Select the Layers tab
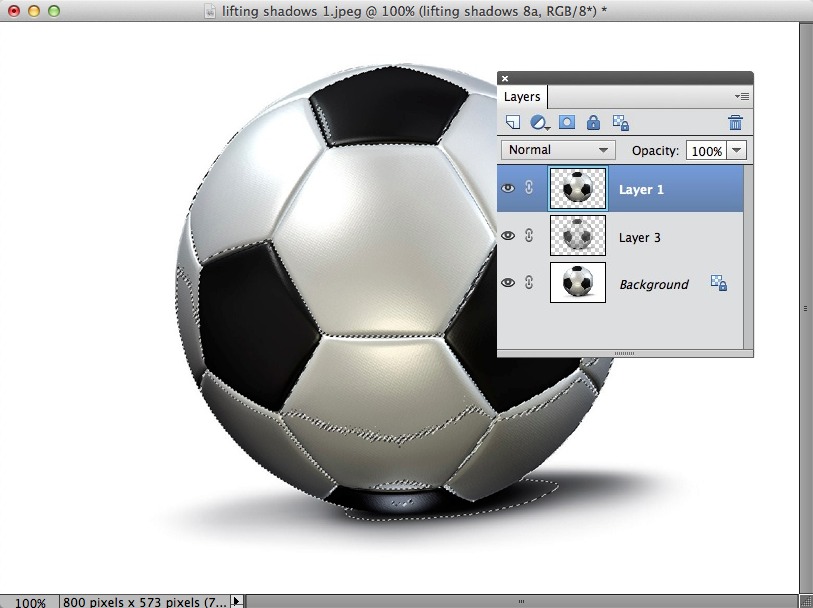This screenshot has width=813, height=608. pyautogui.click(x=522, y=97)
